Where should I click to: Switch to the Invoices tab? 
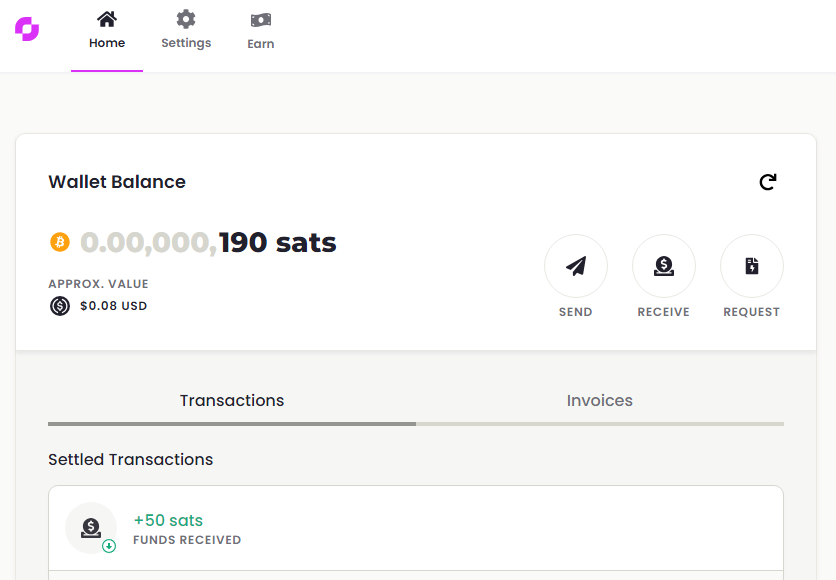[x=600, y=401]
